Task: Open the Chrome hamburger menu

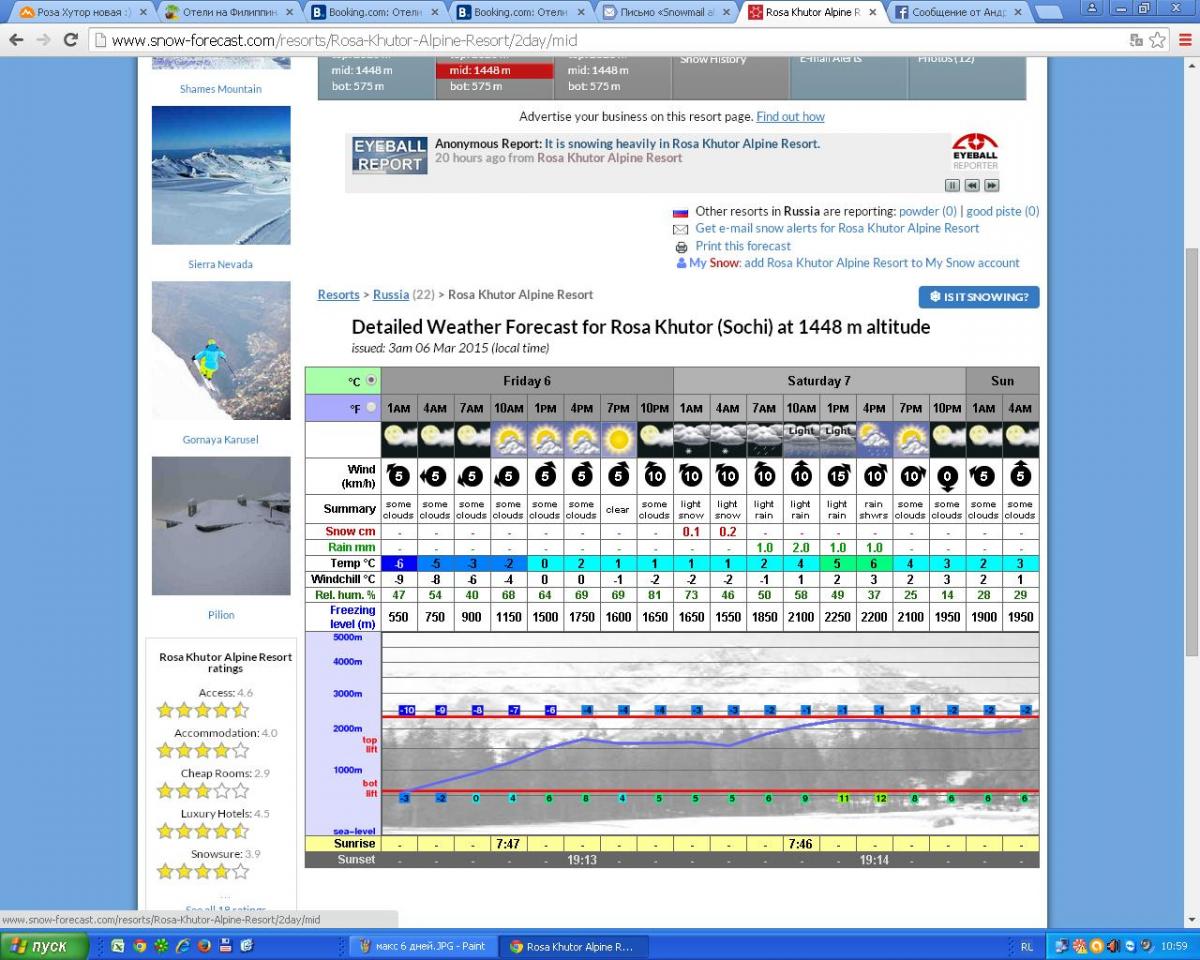Action: (1184, 40)
